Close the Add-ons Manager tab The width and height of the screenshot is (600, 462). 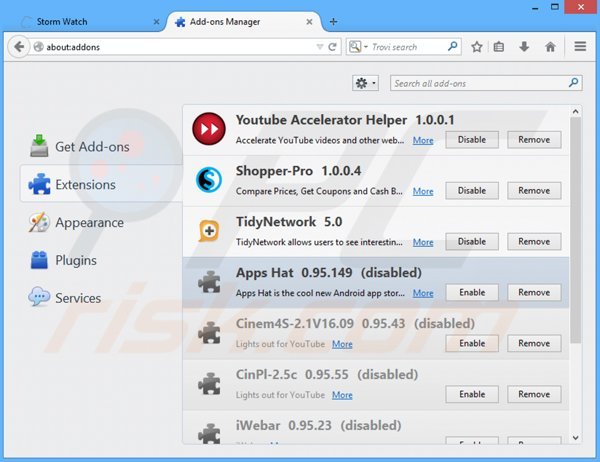click(309, 22)
